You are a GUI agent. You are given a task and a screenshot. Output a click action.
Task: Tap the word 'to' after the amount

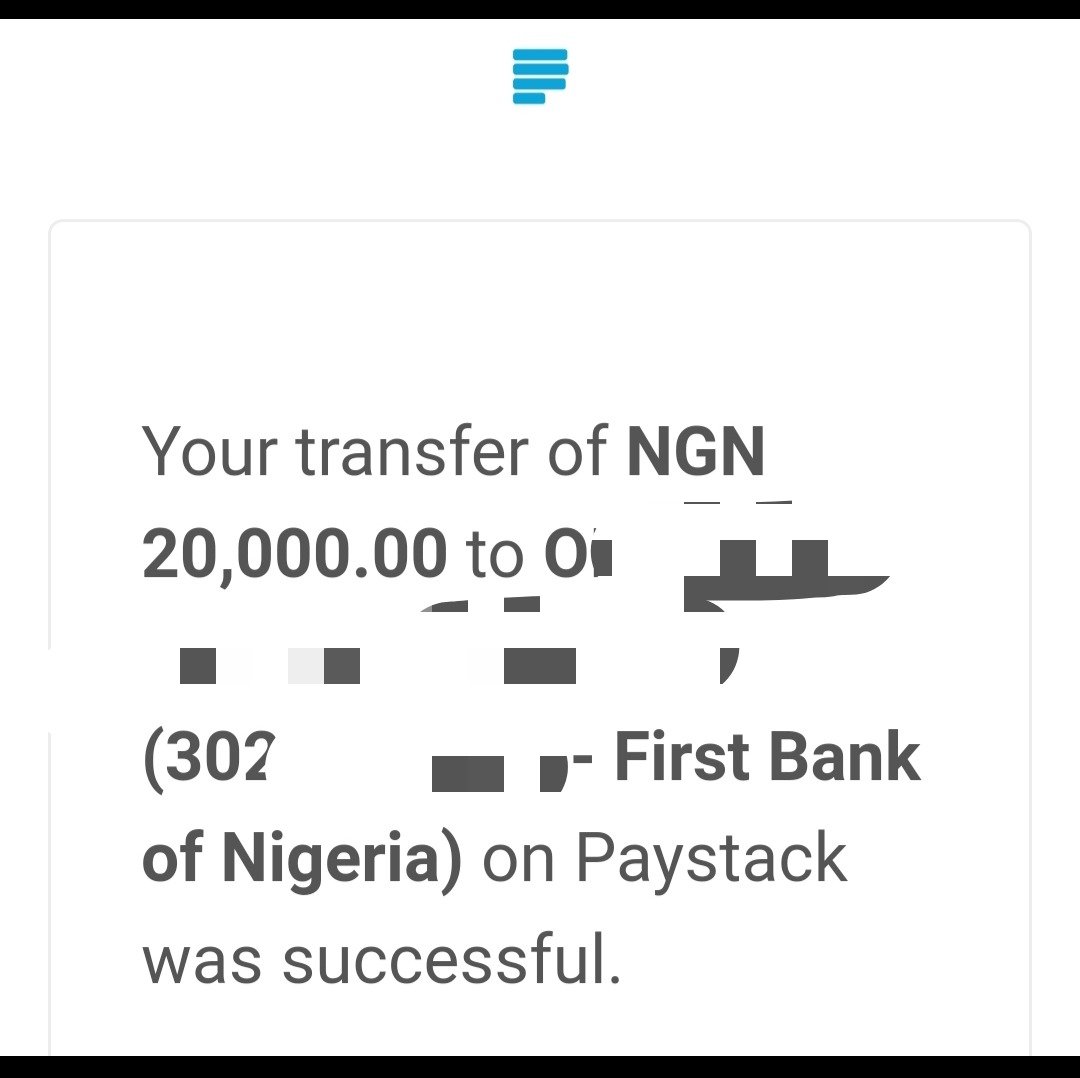[494, 555]
